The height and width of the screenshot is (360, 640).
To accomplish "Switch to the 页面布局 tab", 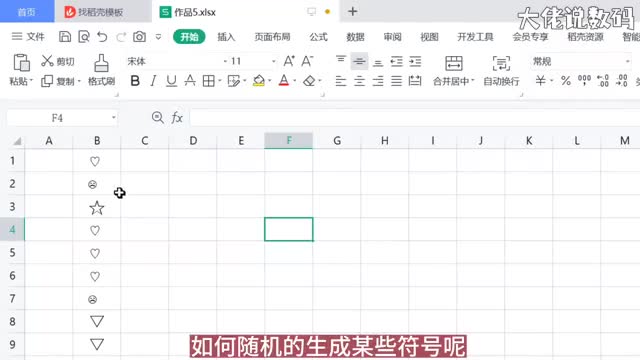I will pos(272,37).
